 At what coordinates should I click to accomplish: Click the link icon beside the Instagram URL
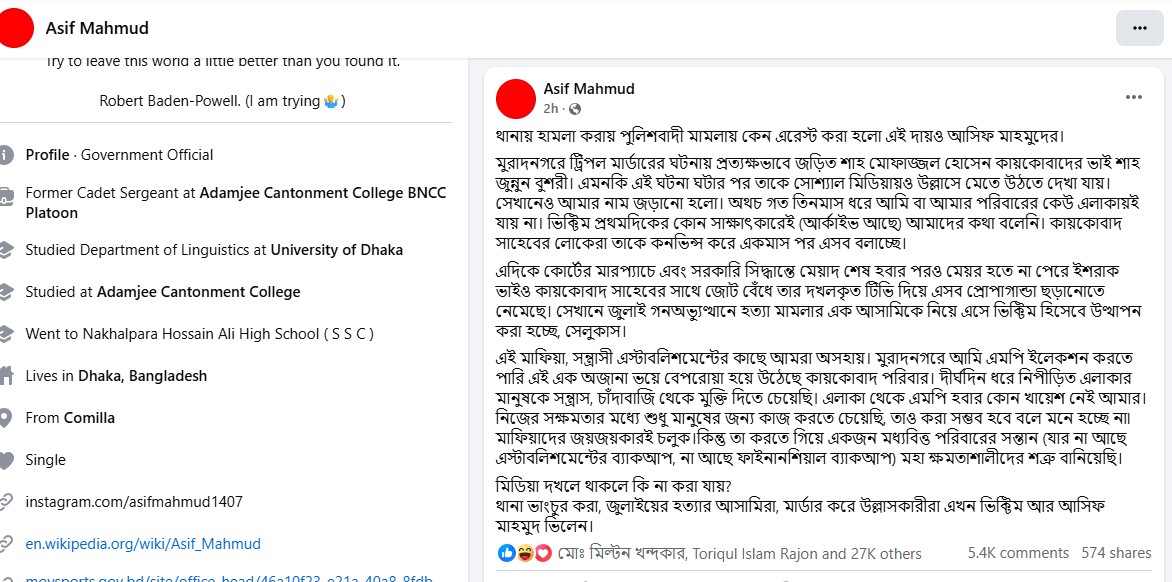click(x=7, y=502)
